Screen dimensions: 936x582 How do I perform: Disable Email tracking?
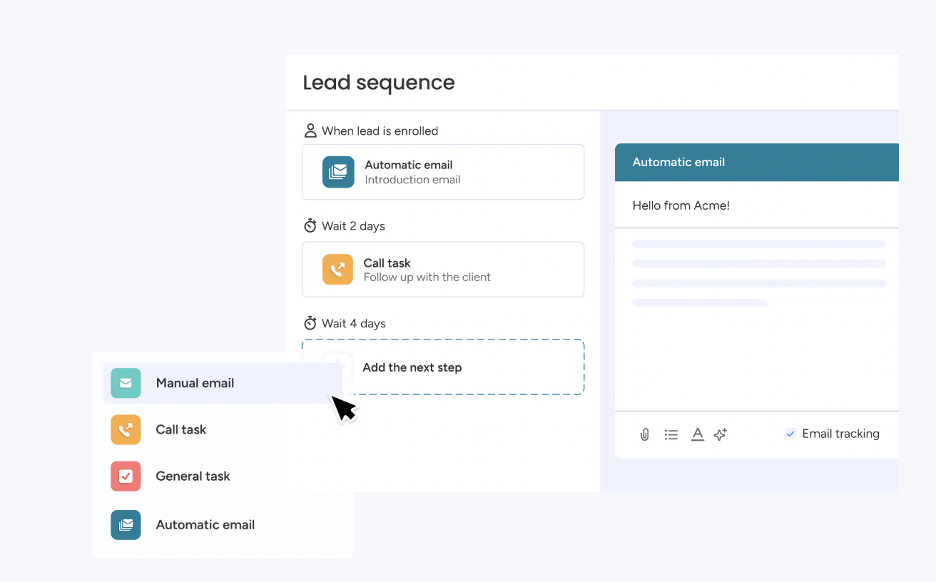click(789, 433)
